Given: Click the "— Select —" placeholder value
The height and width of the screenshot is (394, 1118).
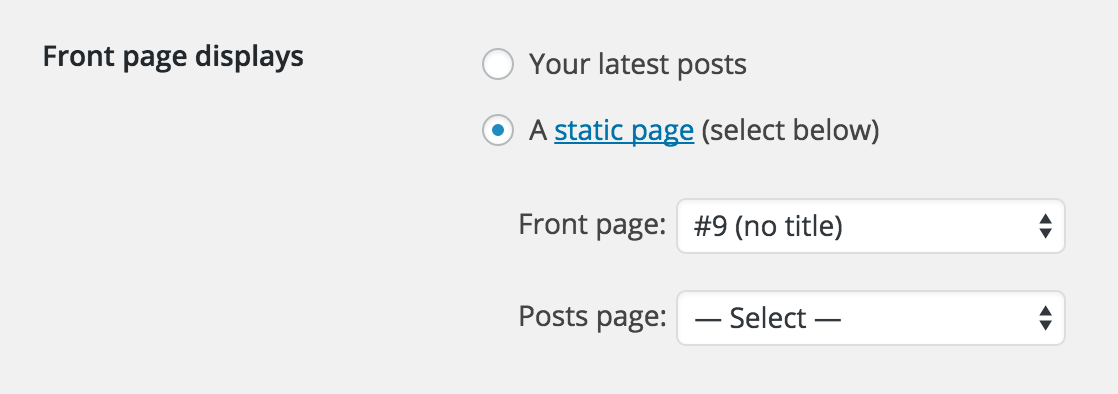Looking at the screenshot, I should click(767, 318).
